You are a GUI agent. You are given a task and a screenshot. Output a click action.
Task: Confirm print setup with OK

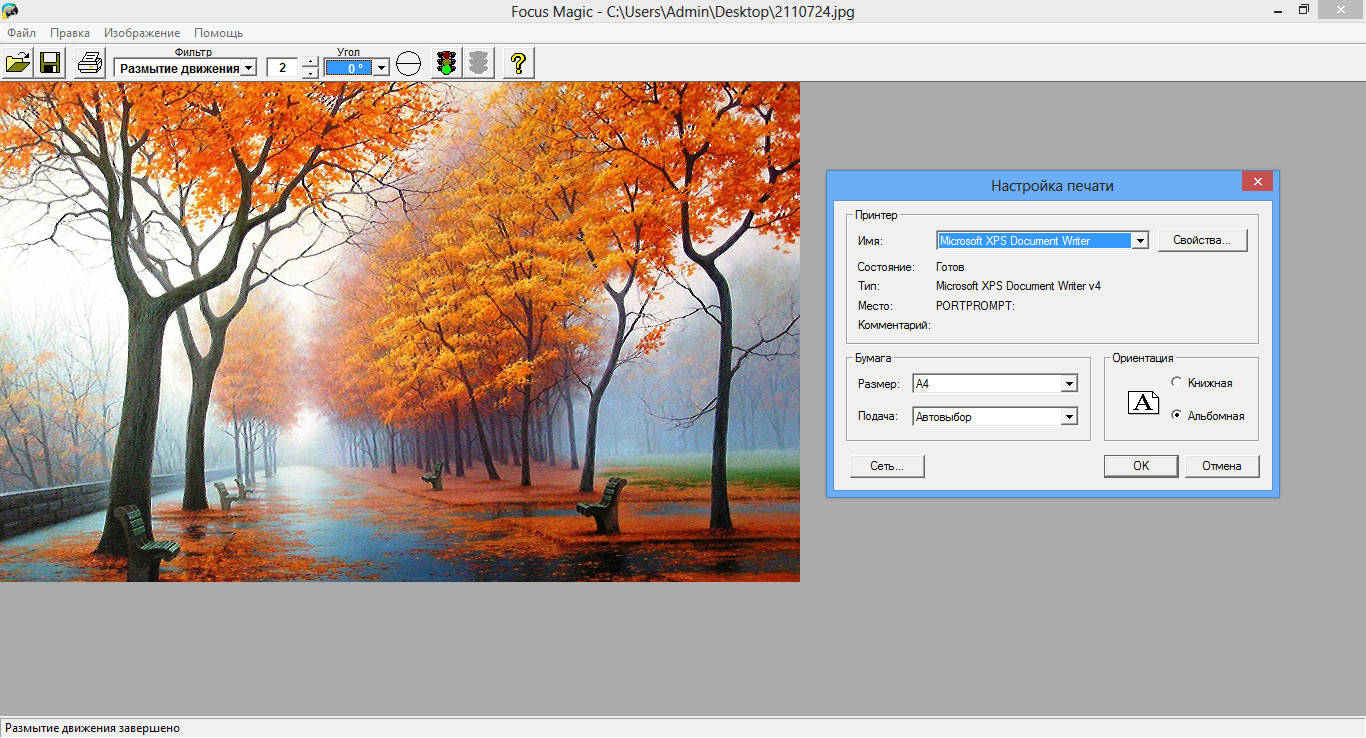pos(1141,466)
